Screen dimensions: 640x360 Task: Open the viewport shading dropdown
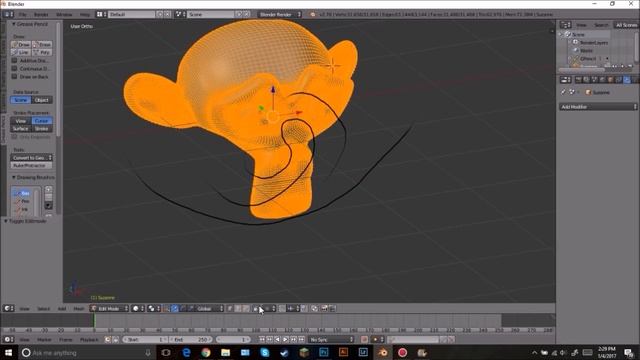pos(138,309)
